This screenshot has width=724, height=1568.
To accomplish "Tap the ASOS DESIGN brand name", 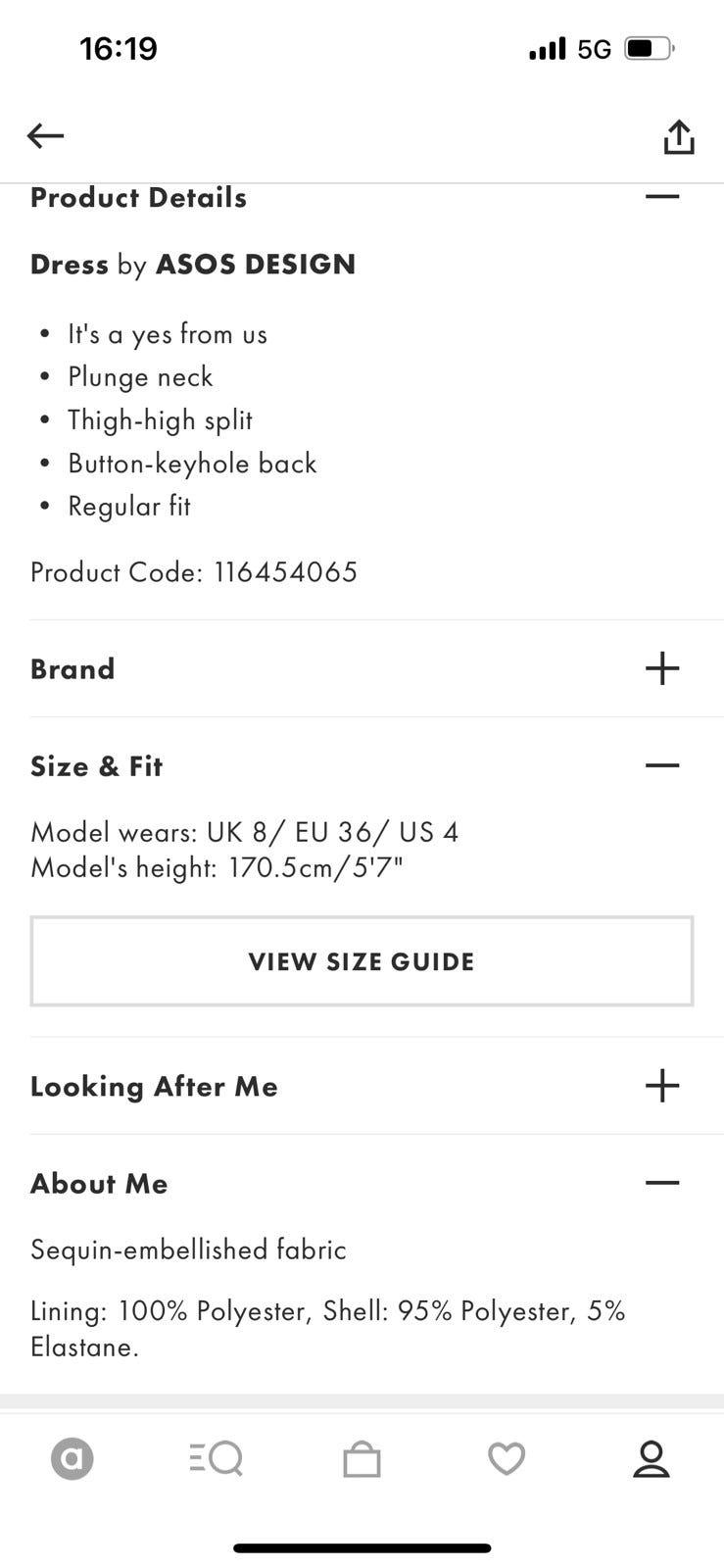I will tap(256, 265).
